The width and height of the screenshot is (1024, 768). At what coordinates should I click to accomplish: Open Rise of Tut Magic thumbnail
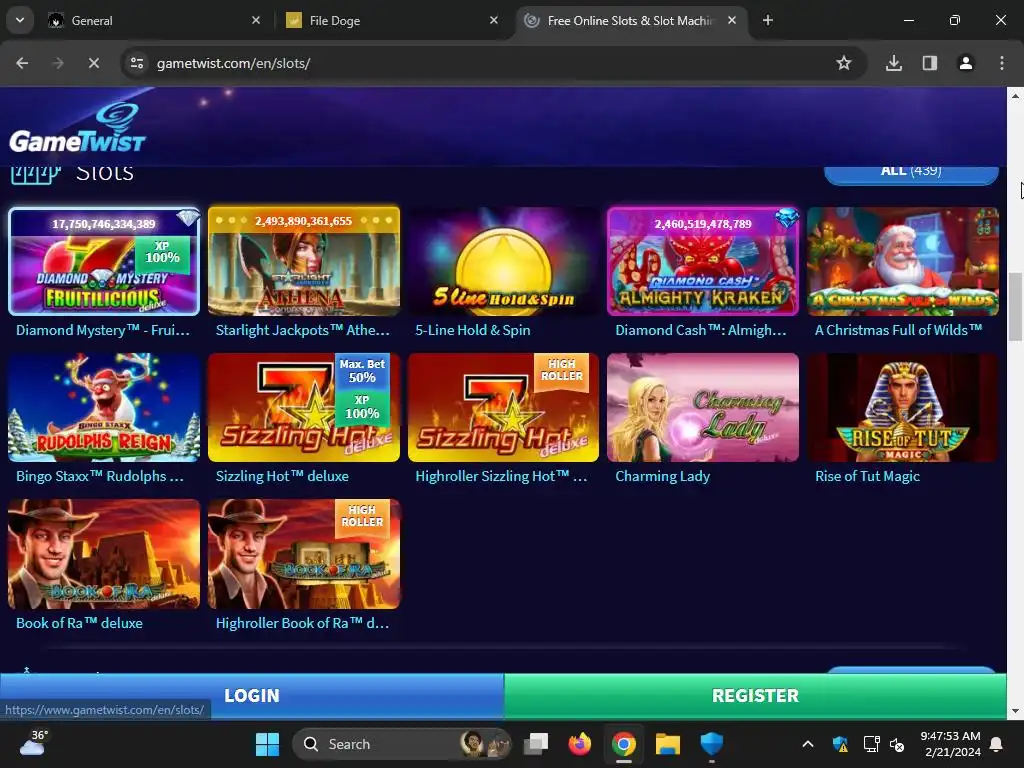coord(903,408)
